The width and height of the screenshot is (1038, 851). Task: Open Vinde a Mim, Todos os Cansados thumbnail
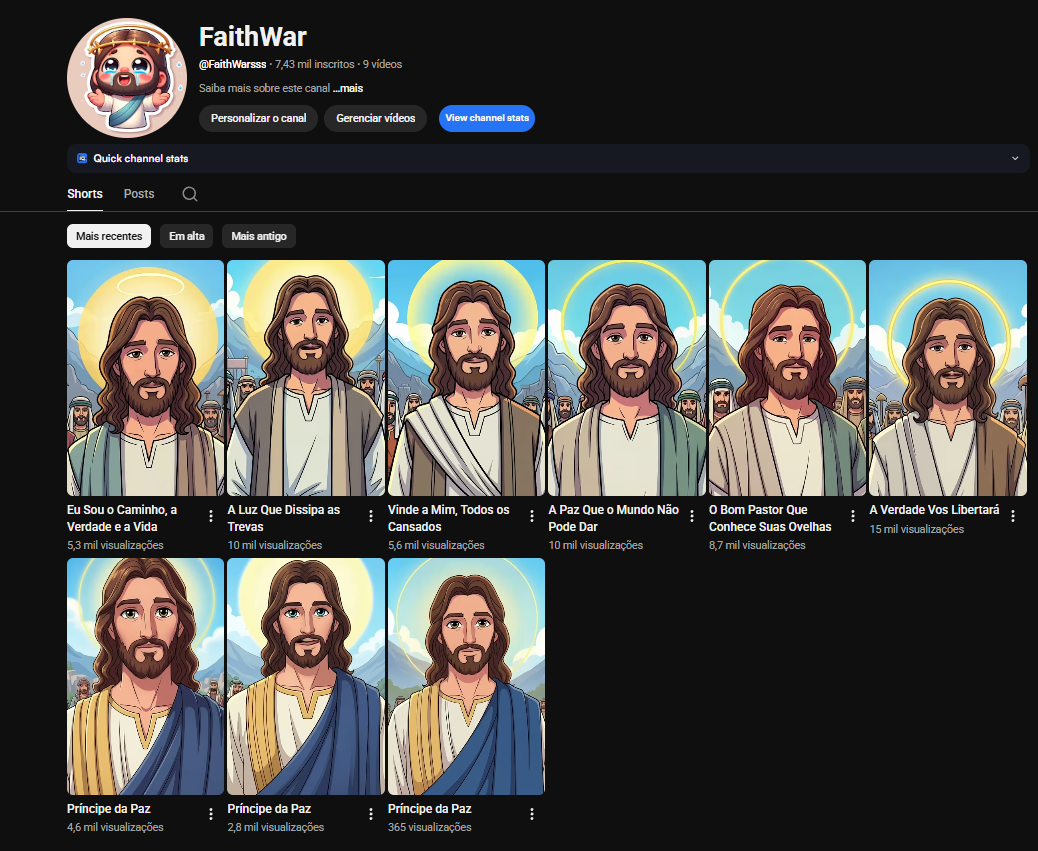(467, 378)
